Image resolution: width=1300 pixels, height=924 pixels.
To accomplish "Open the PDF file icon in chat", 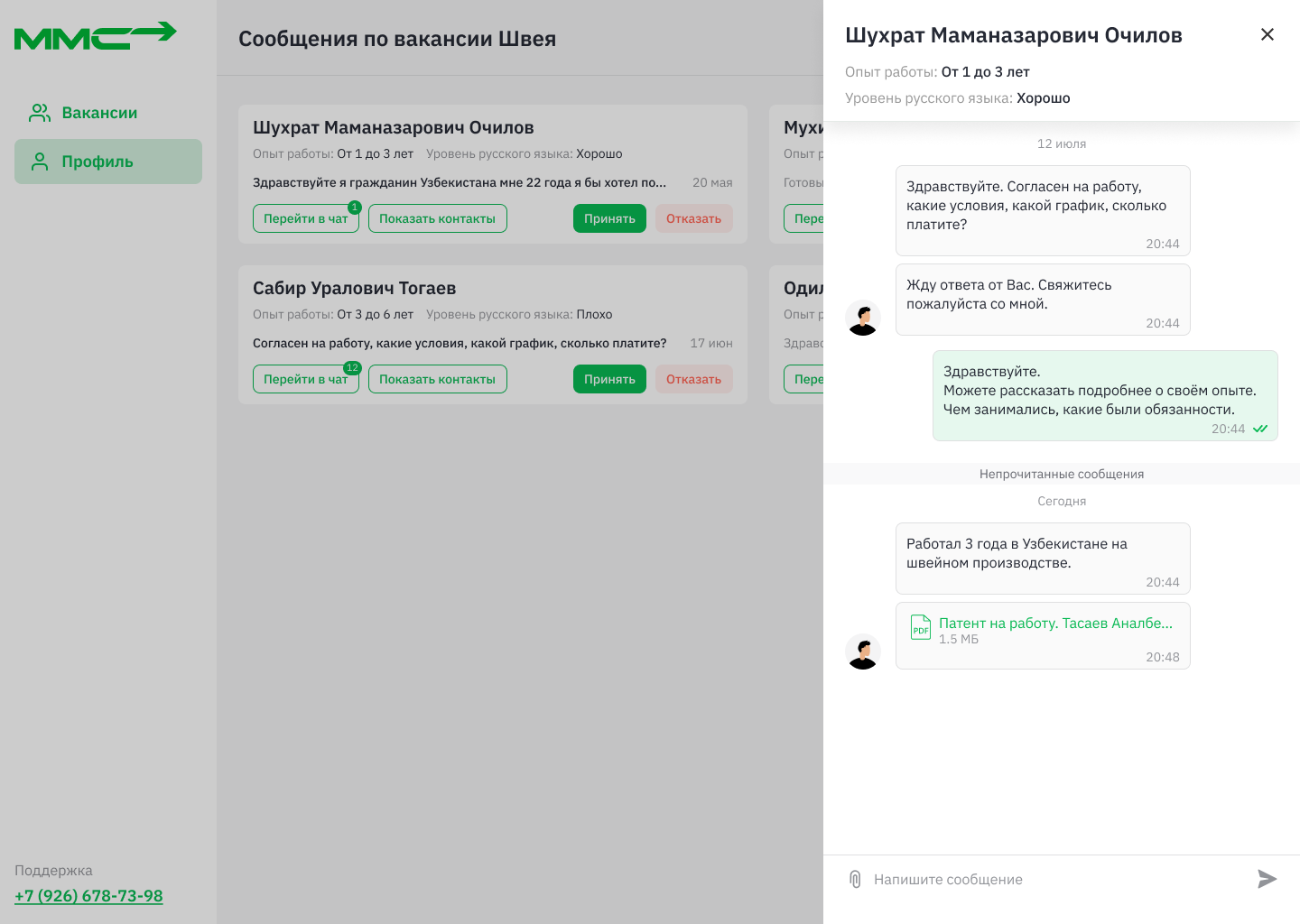I will (x=920, y=628).
